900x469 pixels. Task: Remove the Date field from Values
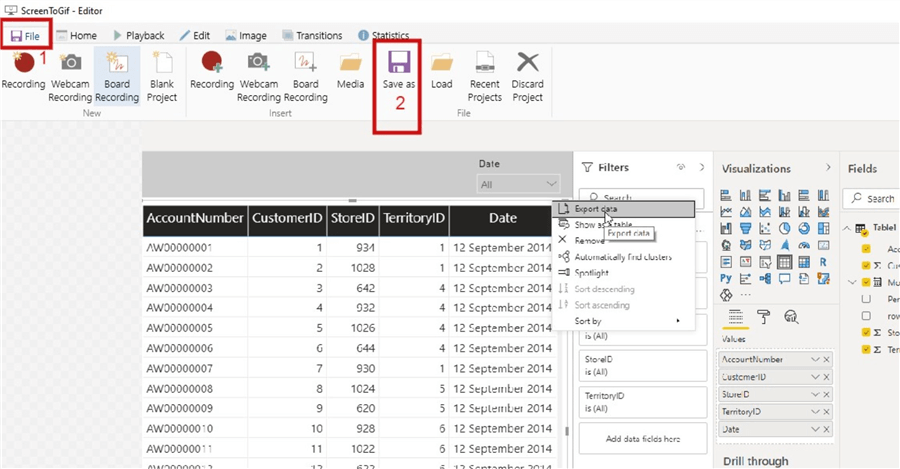coord(827,428)
